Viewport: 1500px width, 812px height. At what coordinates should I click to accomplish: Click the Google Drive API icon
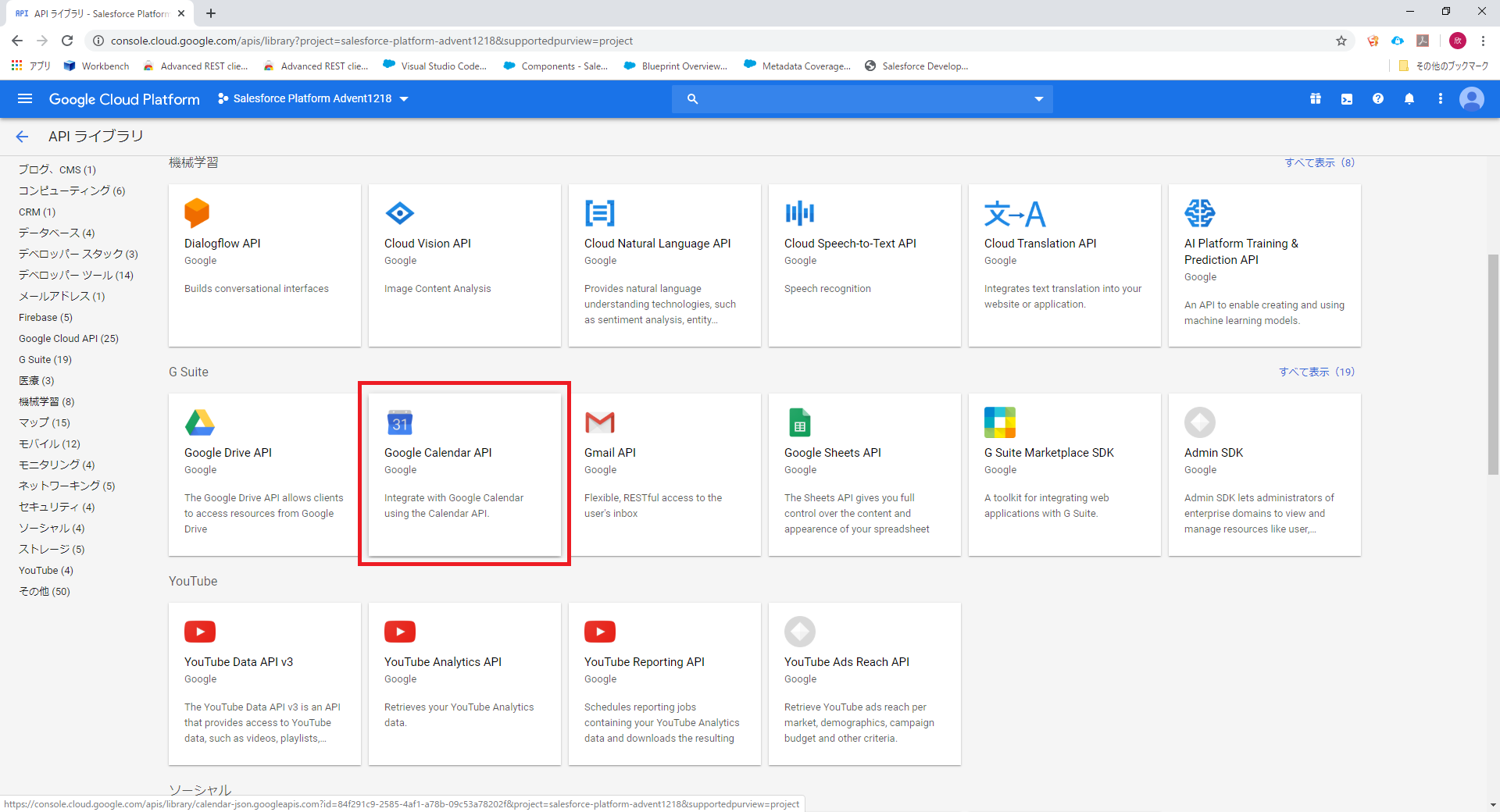tap(200, 422)
